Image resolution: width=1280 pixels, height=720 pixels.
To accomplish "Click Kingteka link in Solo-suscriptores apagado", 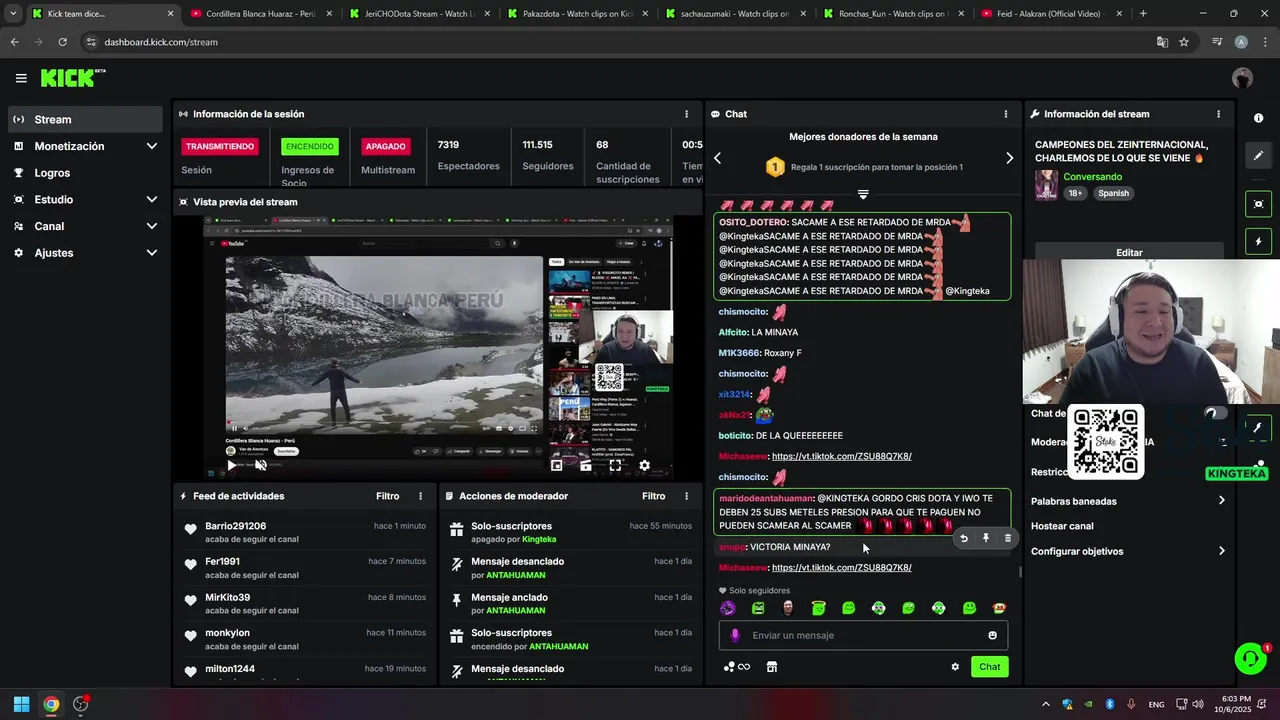I will [x=539, y=539].
